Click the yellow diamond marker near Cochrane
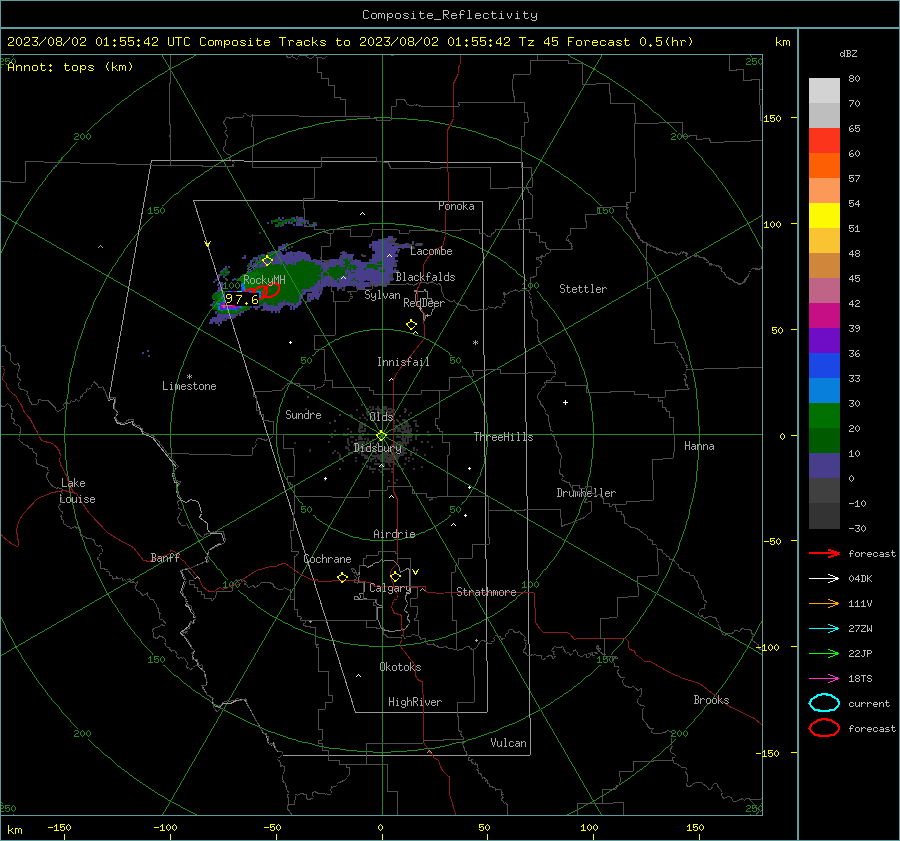 tap(343, 578)
